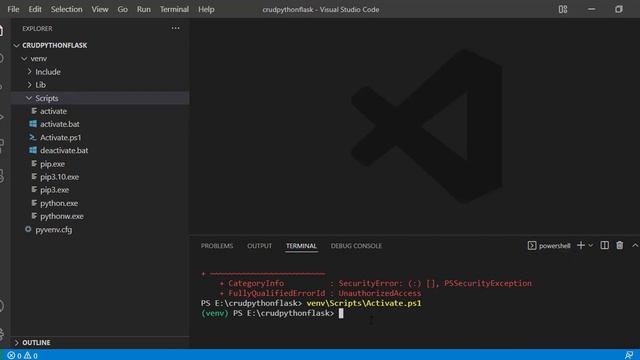The width and height of the screenshot is (640, 360).
Task: Create a new terminal with plus icon
Action: click(x=581, y=245)
